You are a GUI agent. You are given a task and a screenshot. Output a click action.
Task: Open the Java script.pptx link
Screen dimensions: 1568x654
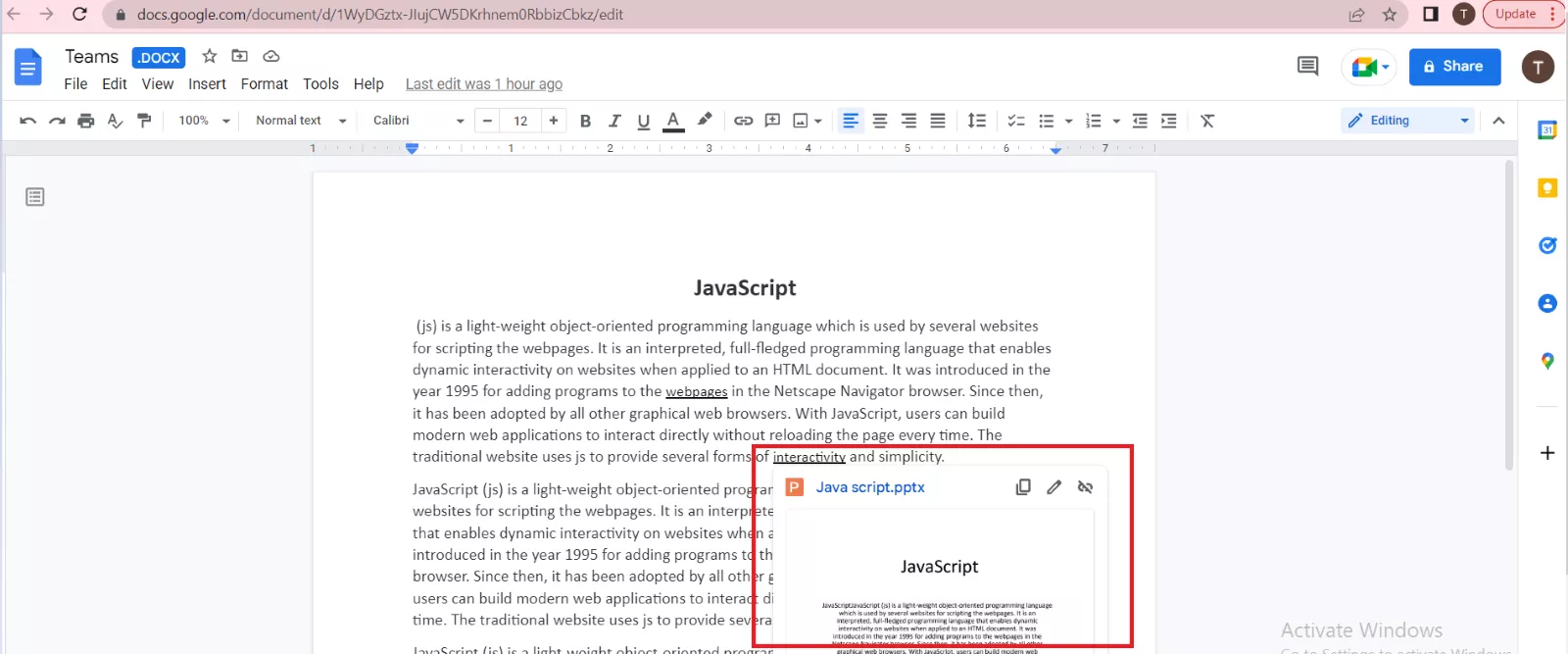(870, 487)
